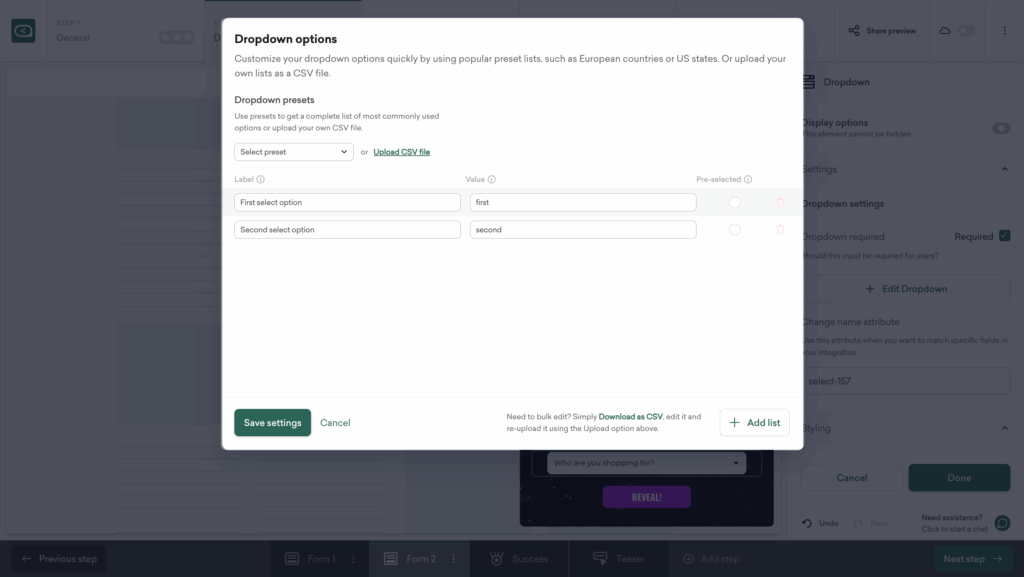Open the Form 1 three-dot options
The image size is (1024, 577).
(353, 559)
